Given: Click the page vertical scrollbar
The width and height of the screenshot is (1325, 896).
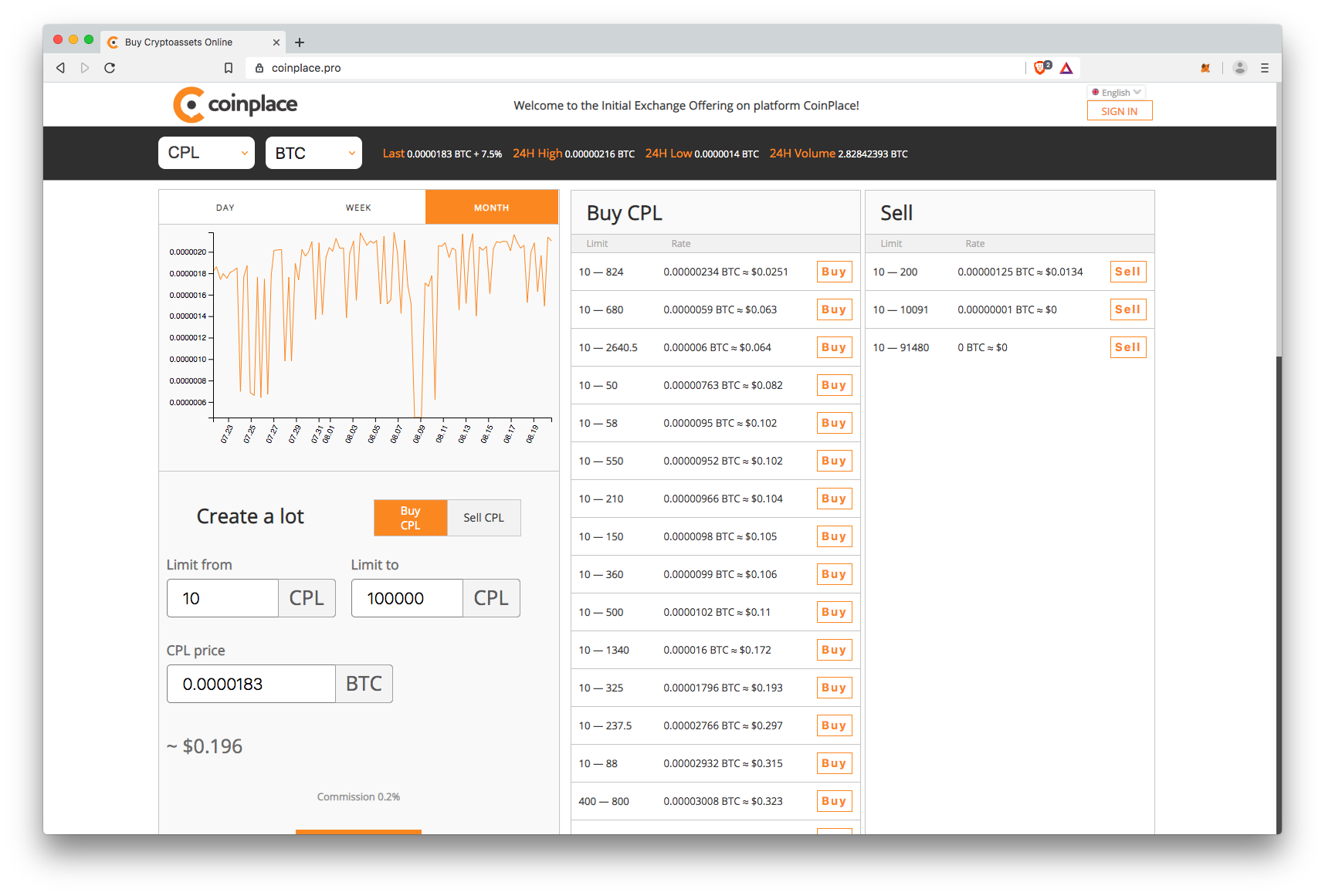Looking at the screenshot, I should click(1279, 220).
